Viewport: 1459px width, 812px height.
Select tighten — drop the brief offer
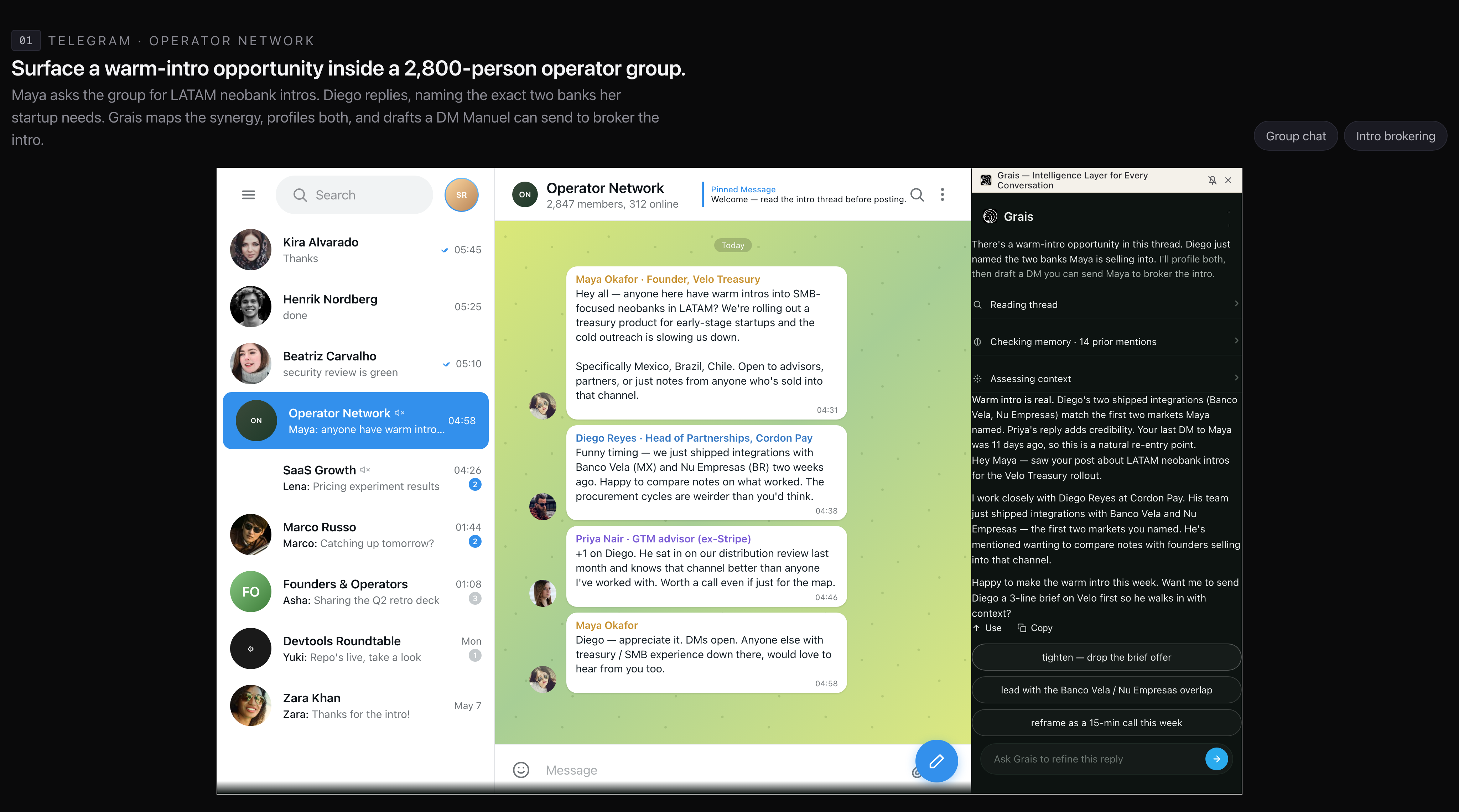coord(1106,657)
